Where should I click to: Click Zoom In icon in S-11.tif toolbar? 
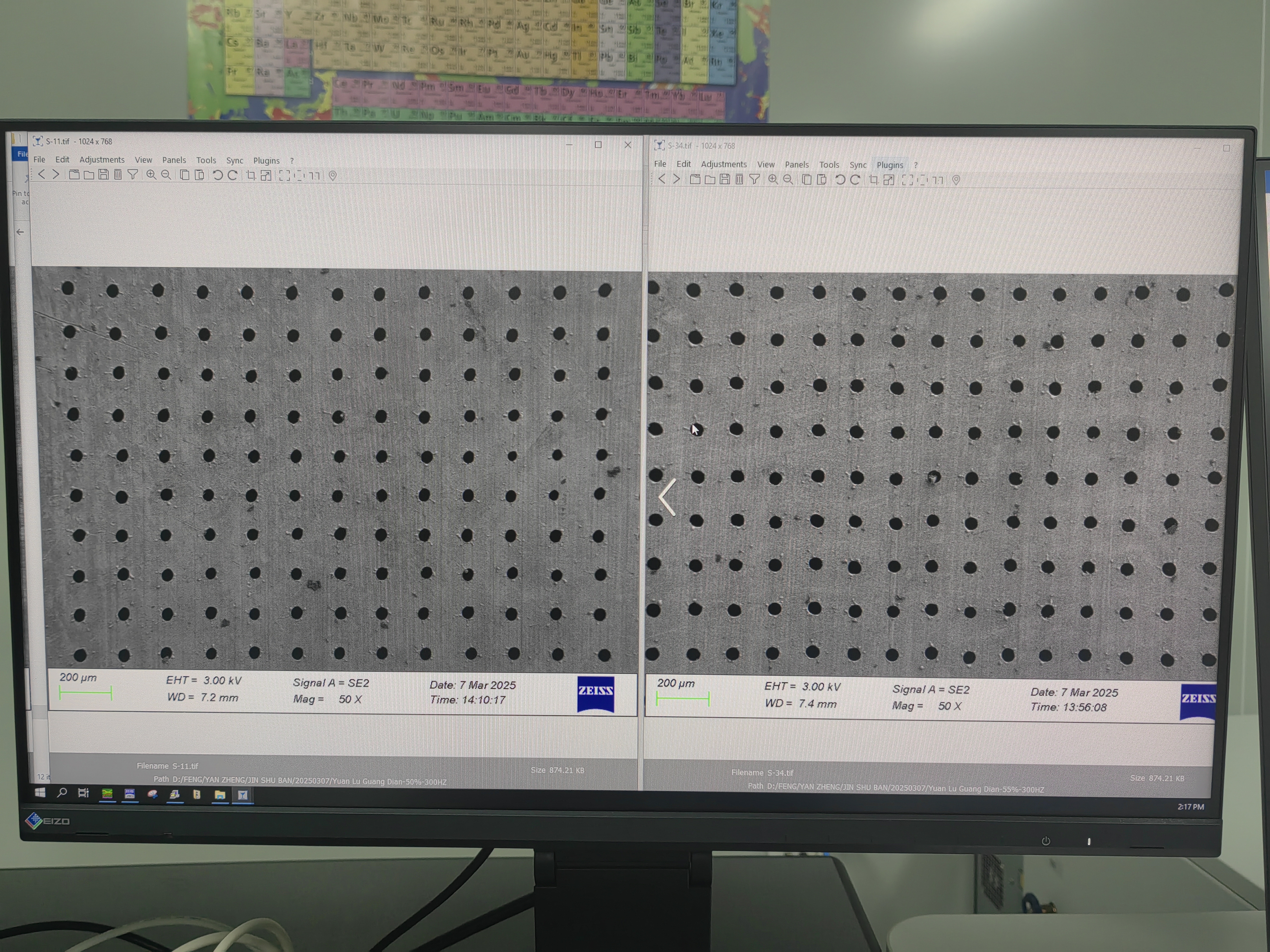coord(151,175)
